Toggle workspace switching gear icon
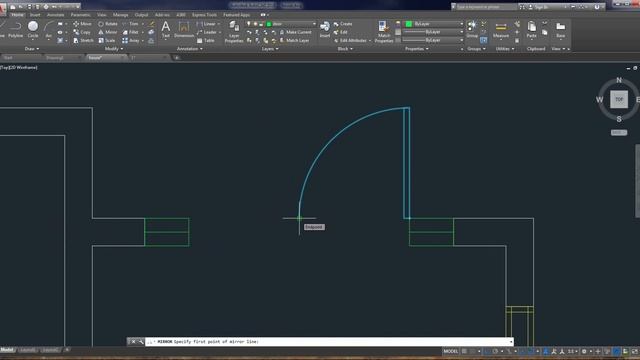The image size is (640, 360). point(584,351)
